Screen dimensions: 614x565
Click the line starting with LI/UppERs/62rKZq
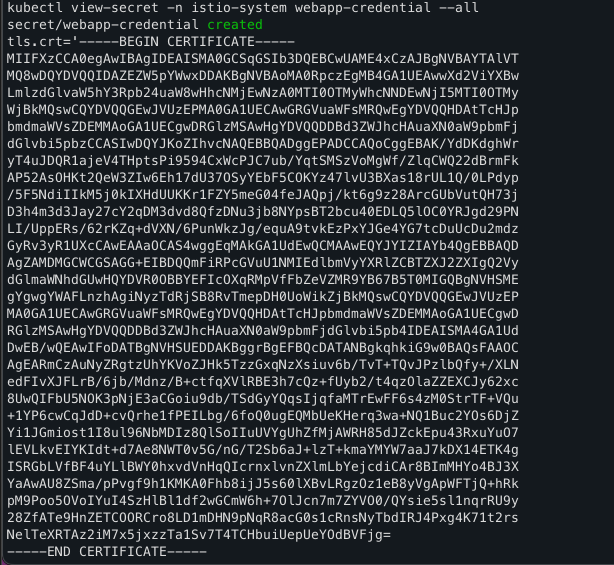tap(263, 229)
